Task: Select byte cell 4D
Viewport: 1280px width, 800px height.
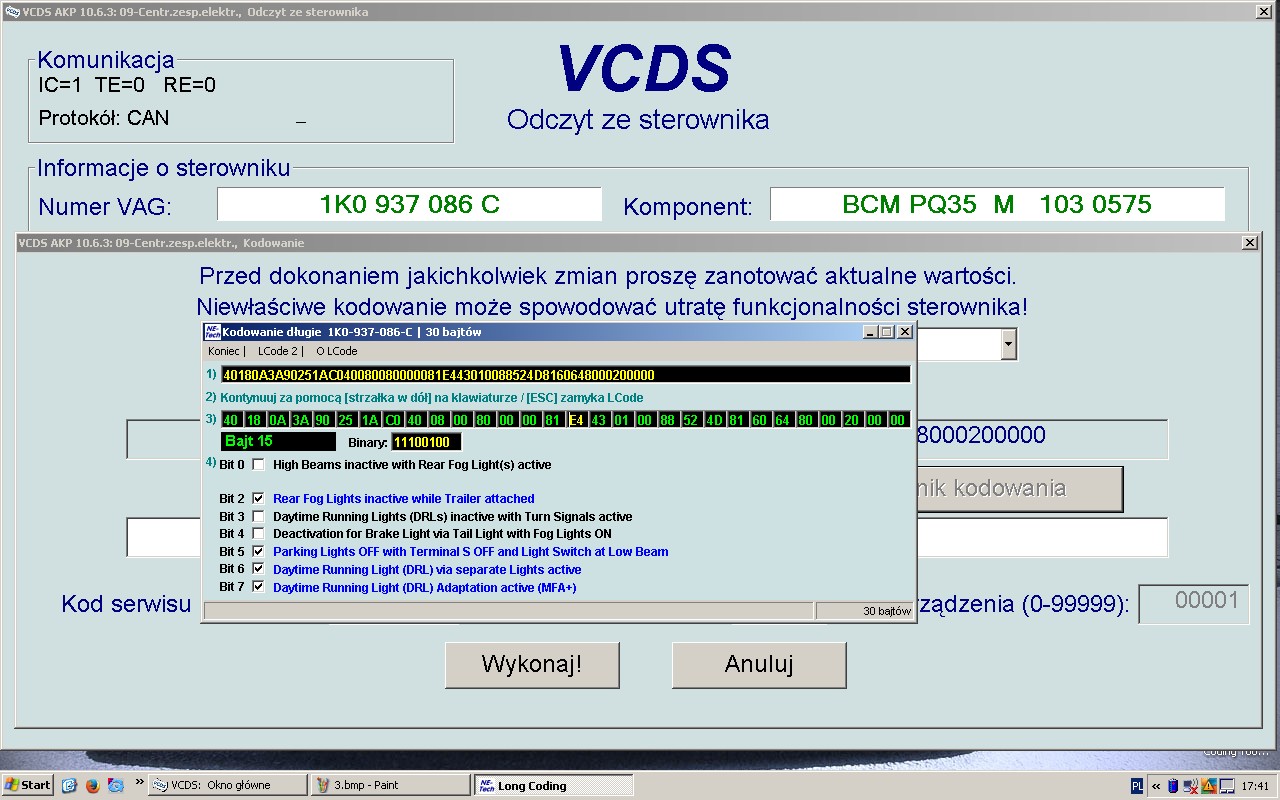Action: [x=715, y=420]
